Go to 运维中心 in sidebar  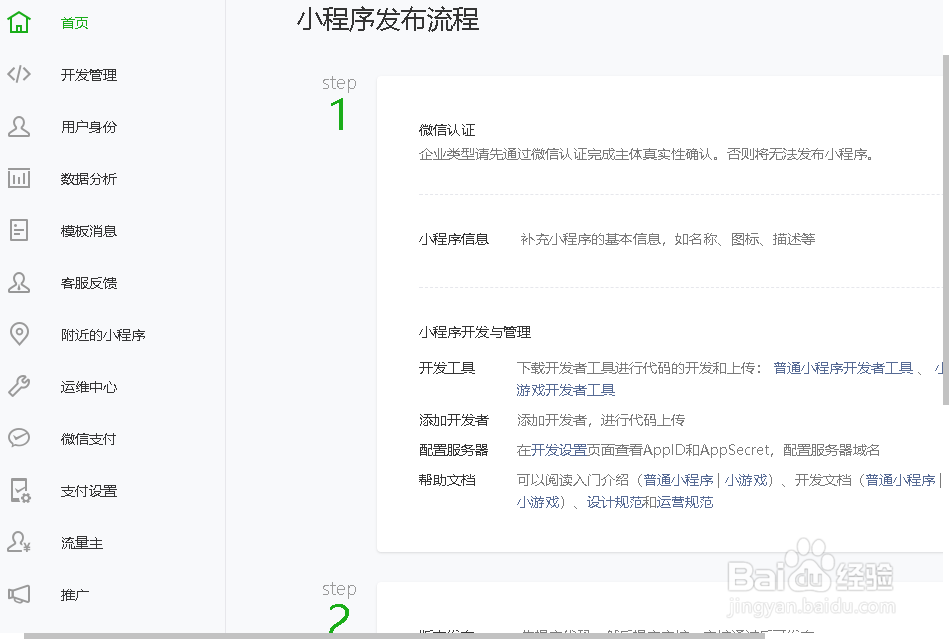click(89, 387)
